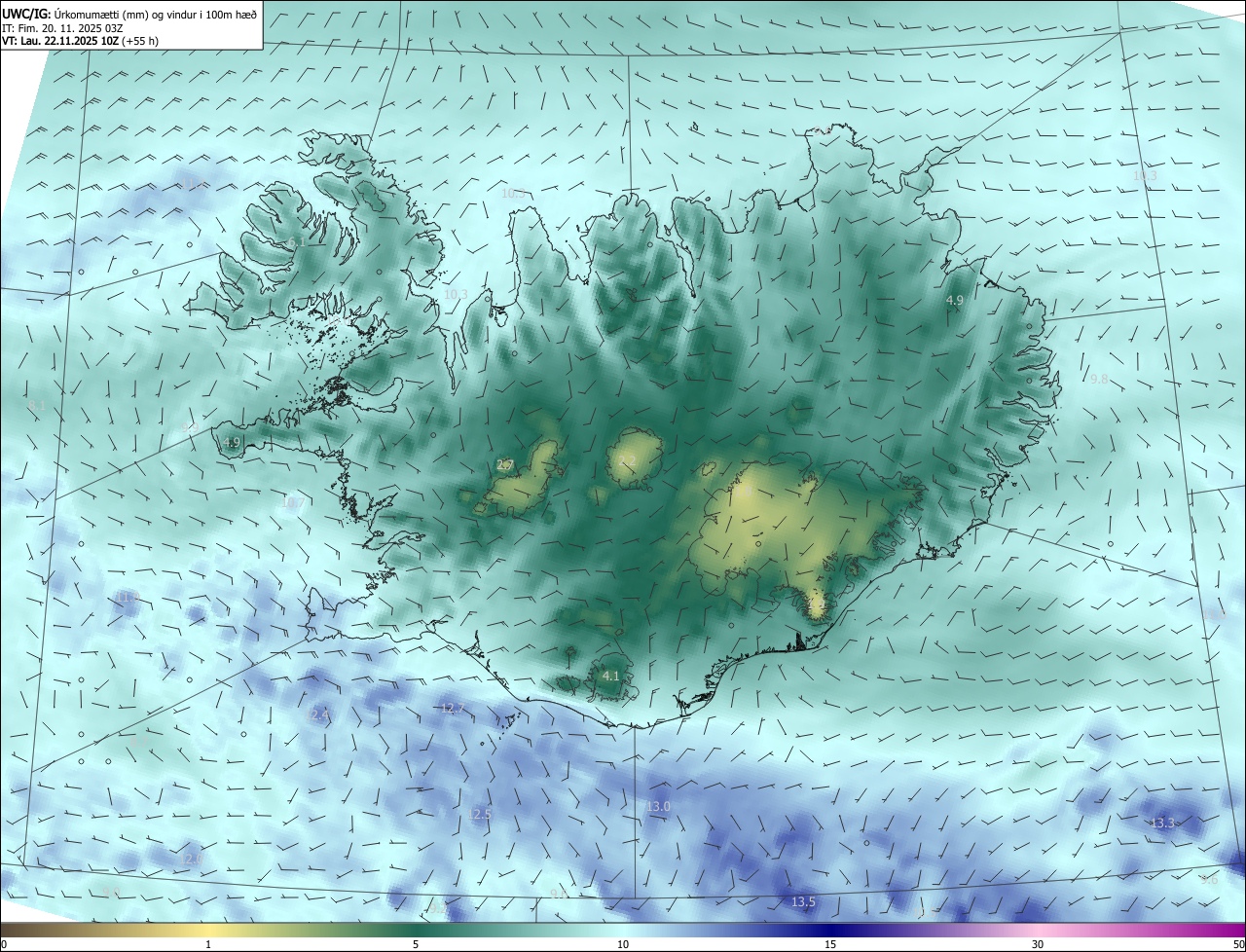Click the '15' tick on the colour scale
The width and height of the screenshot is (1246, 952).
(830, 944)
